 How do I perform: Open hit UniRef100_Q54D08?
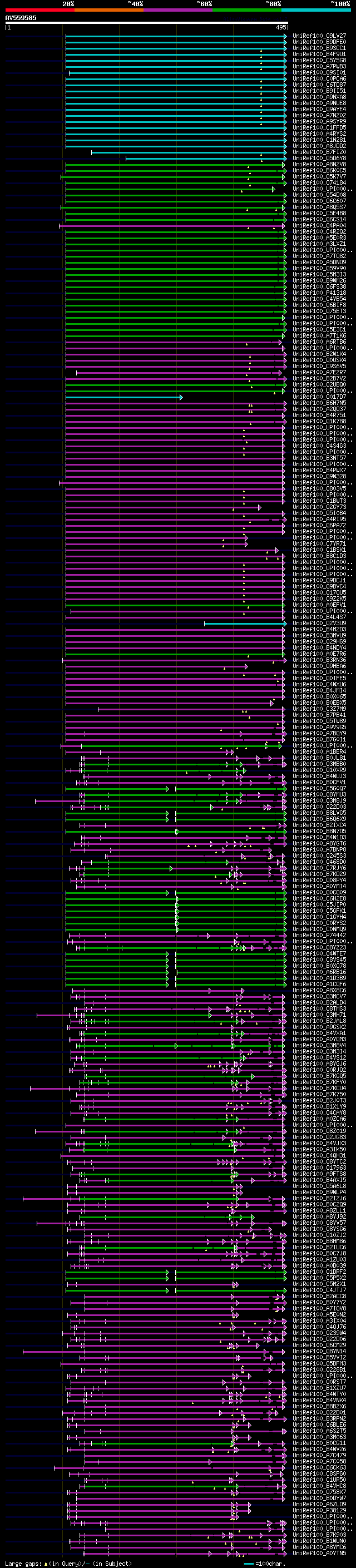[319, 195]
